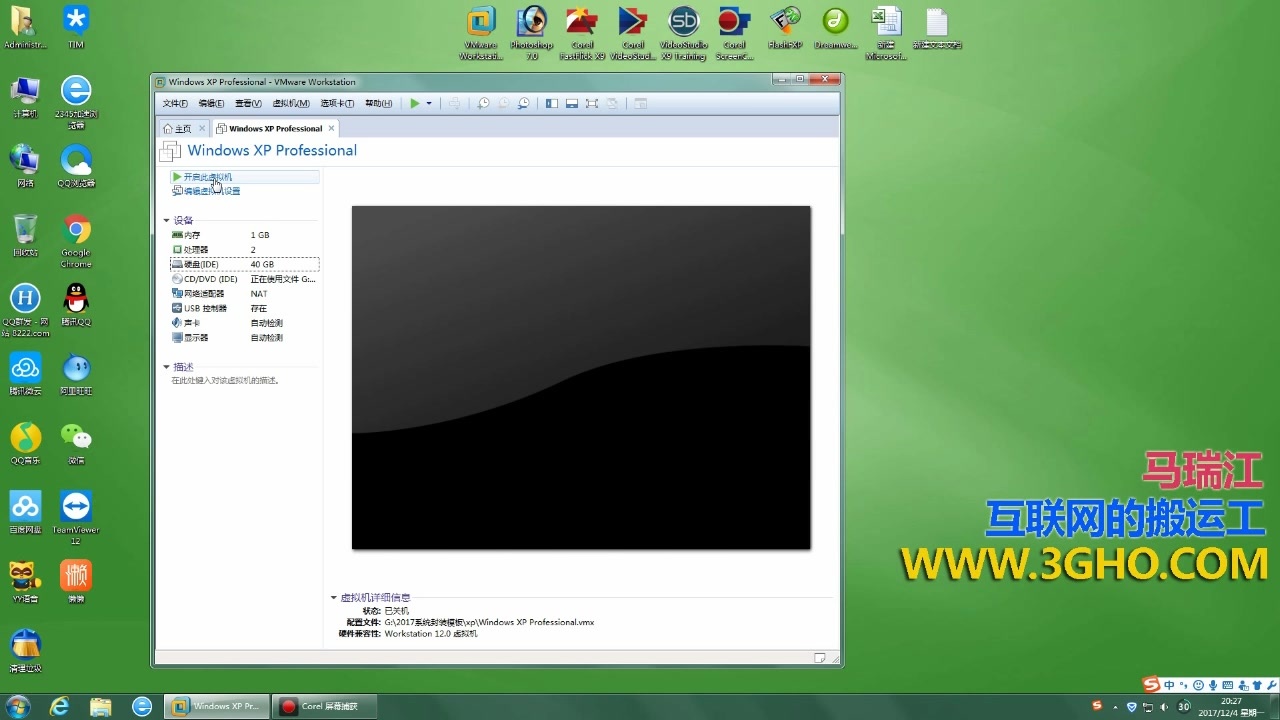Select the 处理器 device row
Image resolution: width=1280 pixels, height=720 pixels.
click(x=244, y=249)
